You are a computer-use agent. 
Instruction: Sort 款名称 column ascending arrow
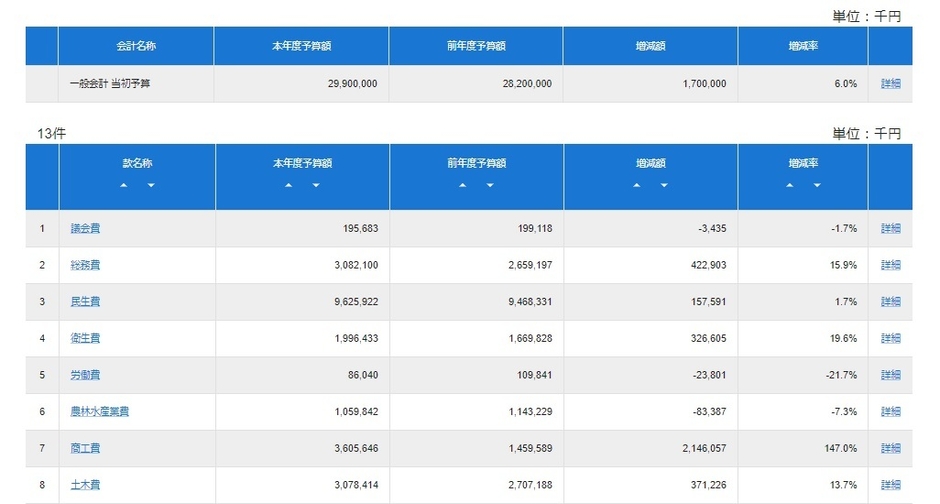(x=124, y=186)
